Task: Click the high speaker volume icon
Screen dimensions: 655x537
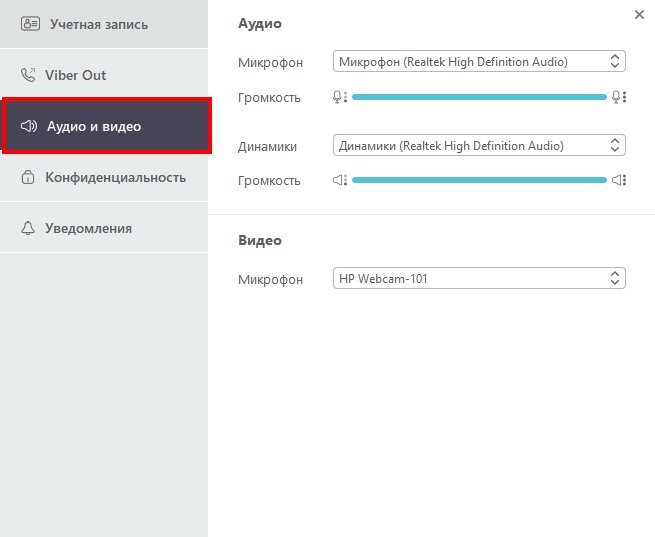Action: pos(619,180)
